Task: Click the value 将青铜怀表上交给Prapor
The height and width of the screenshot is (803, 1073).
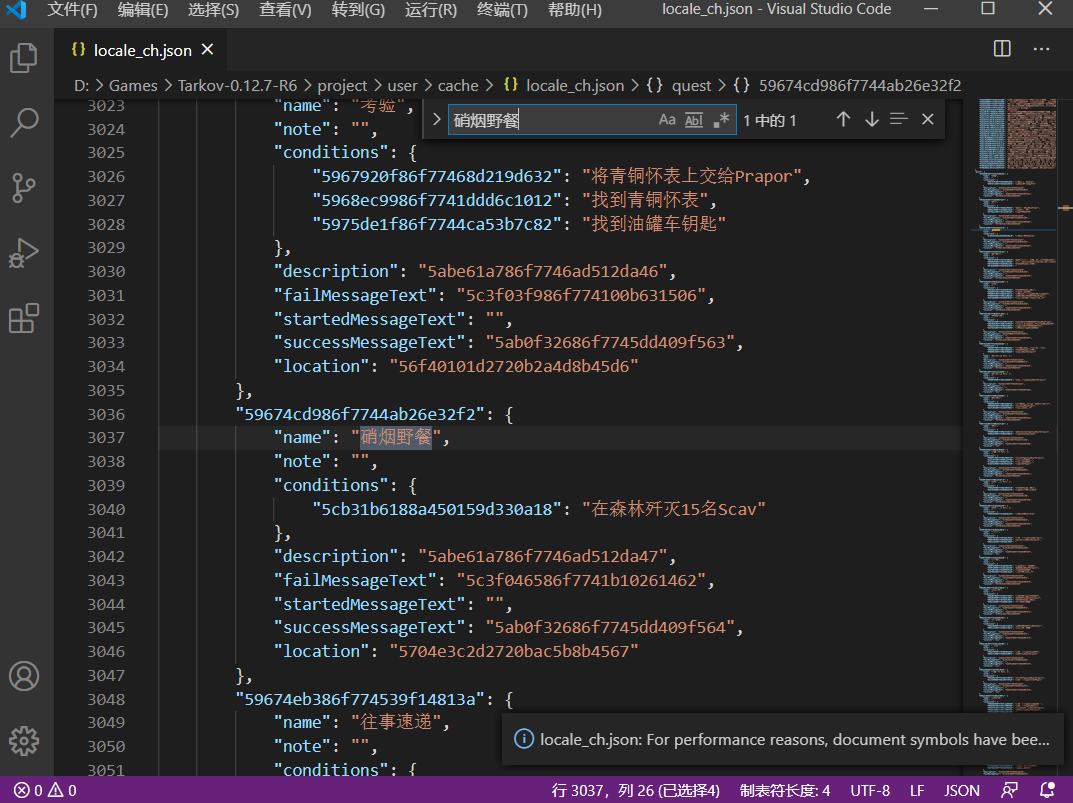Action: click(692, 176)
